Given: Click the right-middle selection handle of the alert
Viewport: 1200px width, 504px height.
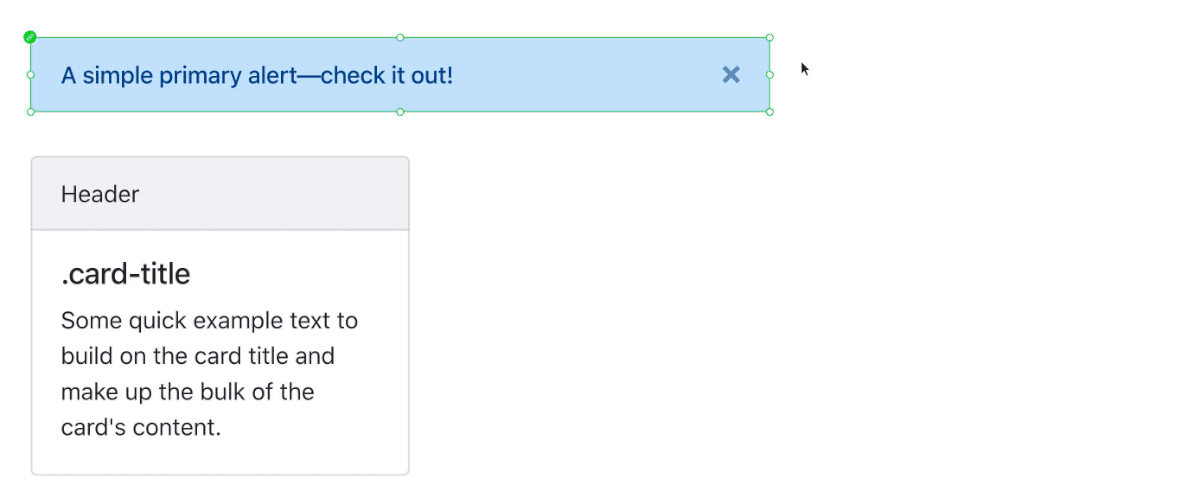Looking at the screenshot, I should coord(769,75).
